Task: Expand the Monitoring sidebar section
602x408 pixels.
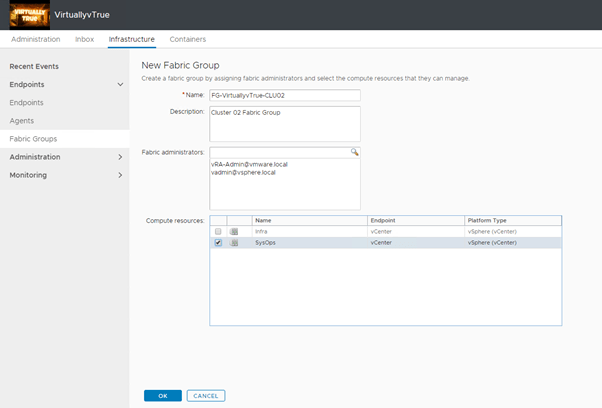Action: (120, 175)
